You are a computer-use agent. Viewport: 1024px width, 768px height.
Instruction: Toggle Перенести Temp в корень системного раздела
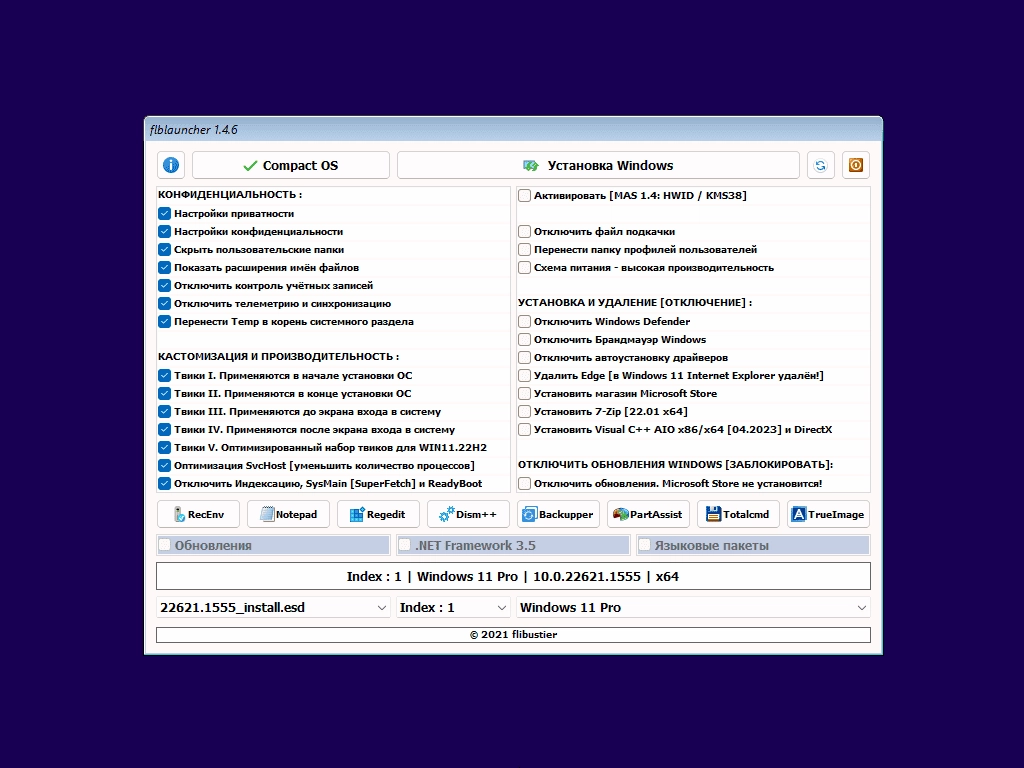pos(165,321)
